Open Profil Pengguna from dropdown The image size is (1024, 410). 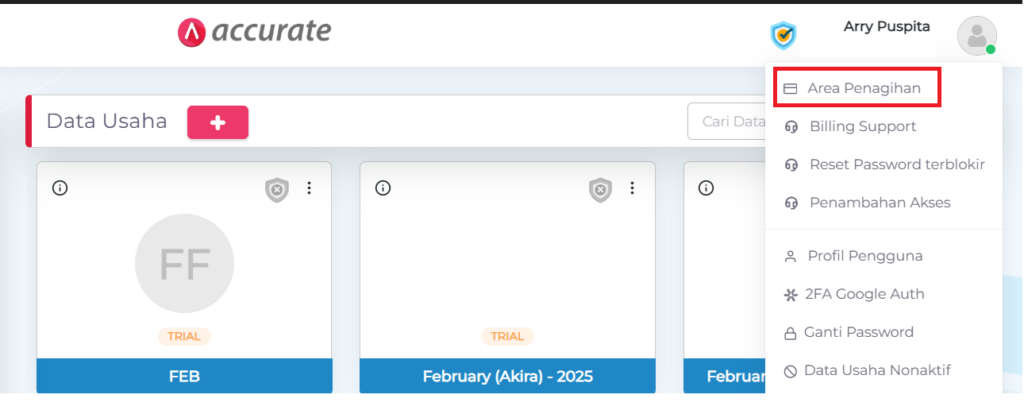pos(864,256)
